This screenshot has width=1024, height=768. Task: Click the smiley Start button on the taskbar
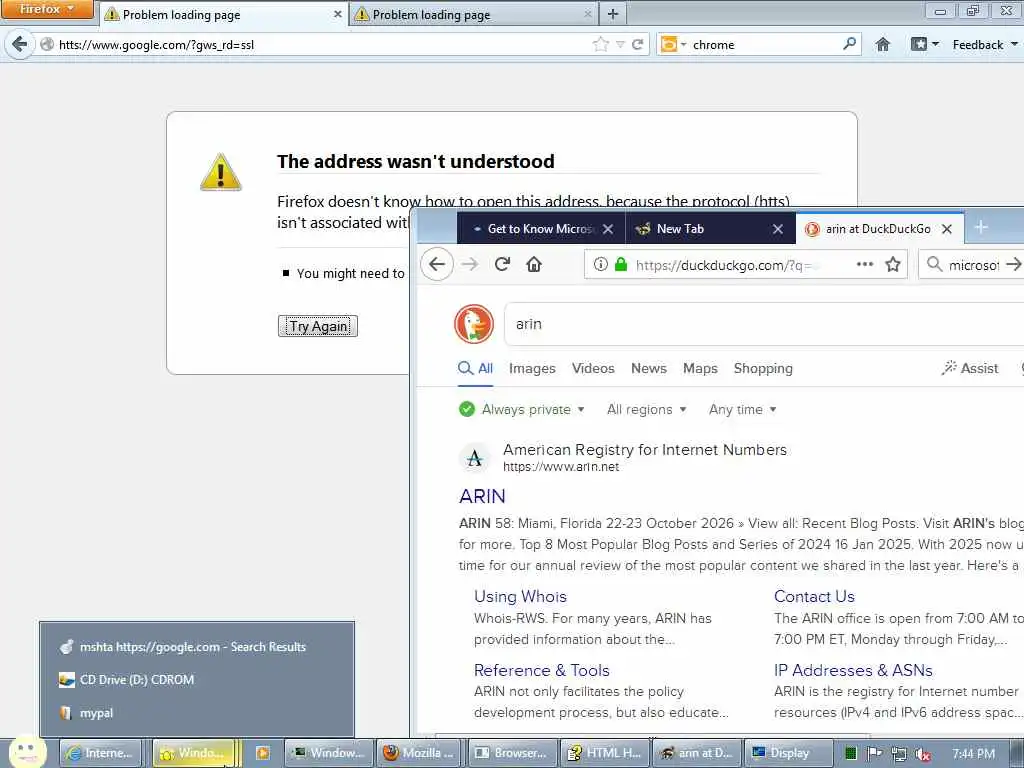pos(27,752)
